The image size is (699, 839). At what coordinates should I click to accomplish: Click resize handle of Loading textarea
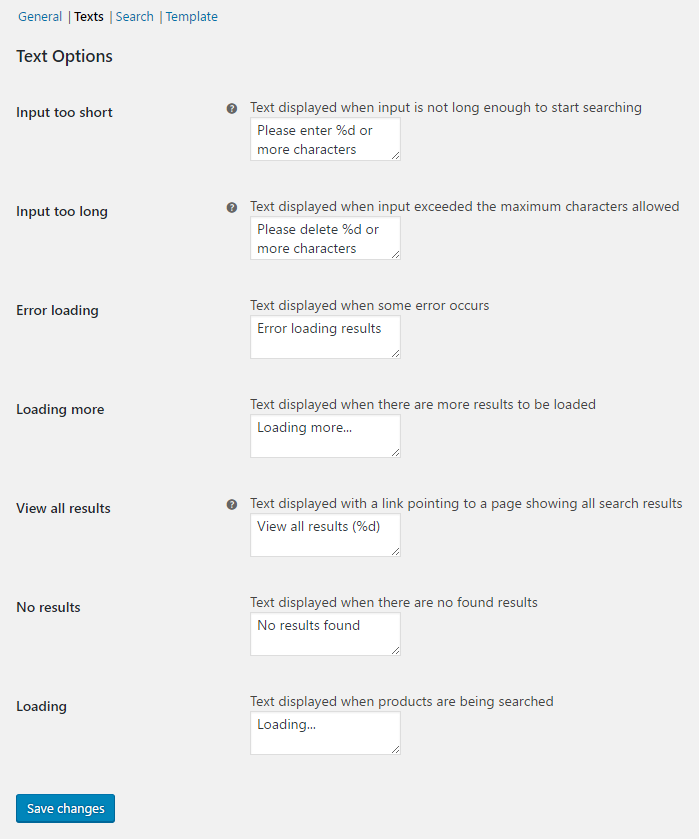(396, 750)
